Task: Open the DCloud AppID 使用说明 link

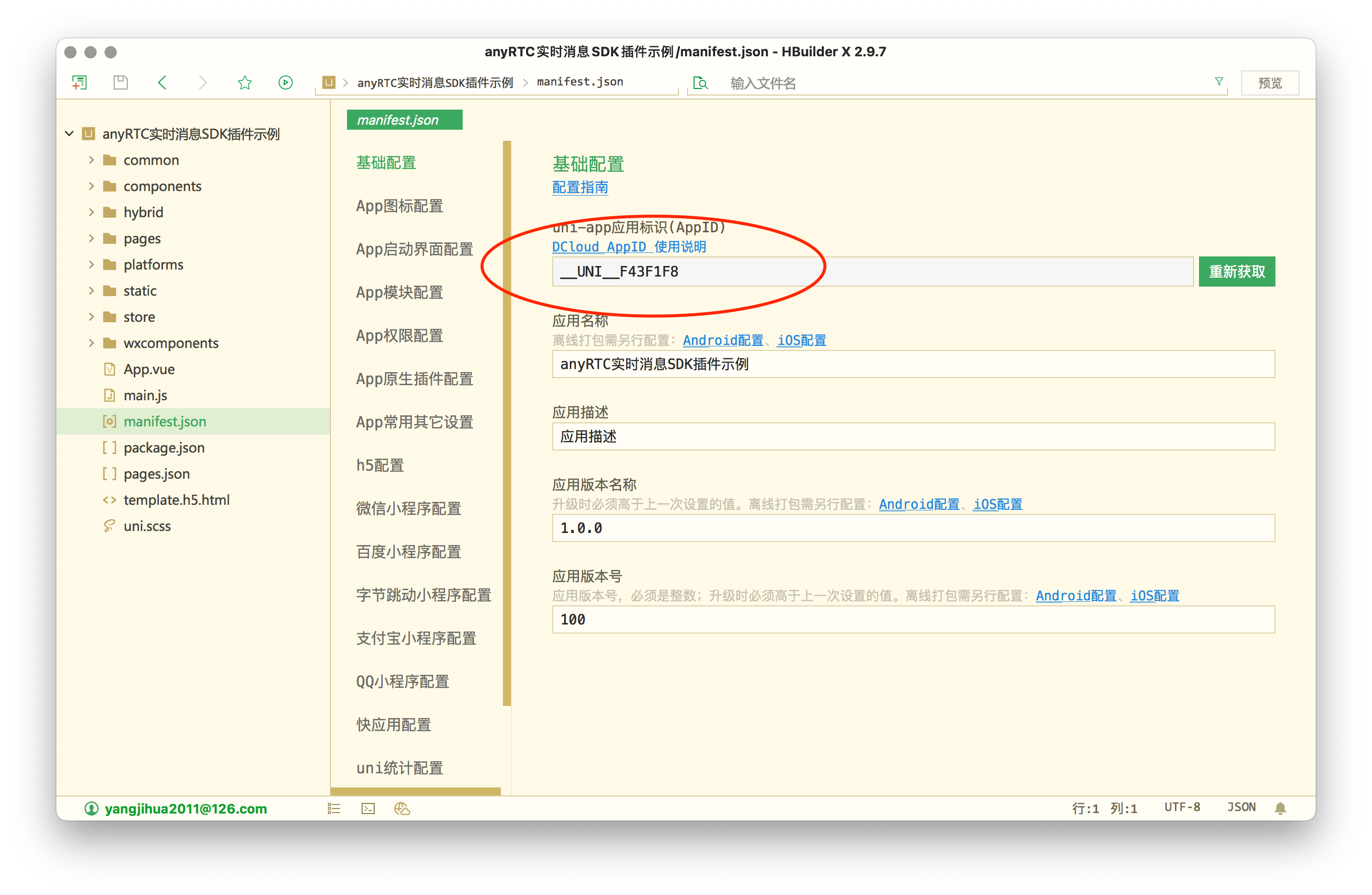Action: click(629, 247)
